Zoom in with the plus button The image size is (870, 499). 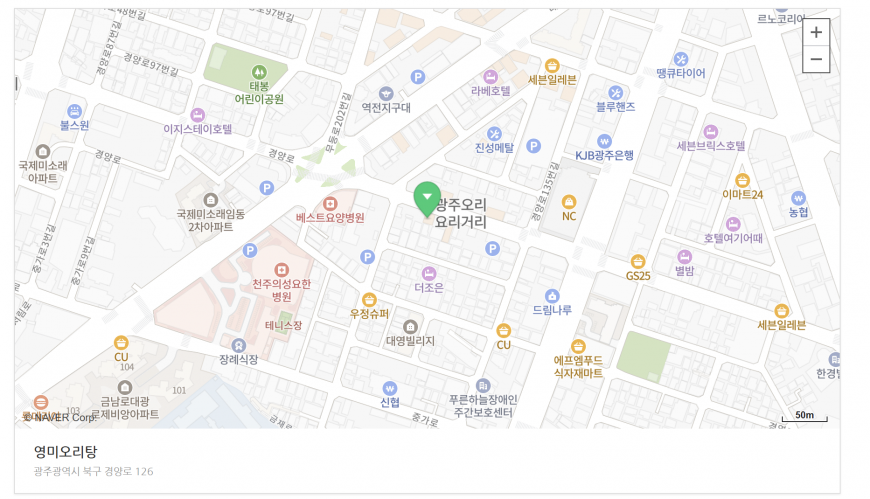pos(816,32)
